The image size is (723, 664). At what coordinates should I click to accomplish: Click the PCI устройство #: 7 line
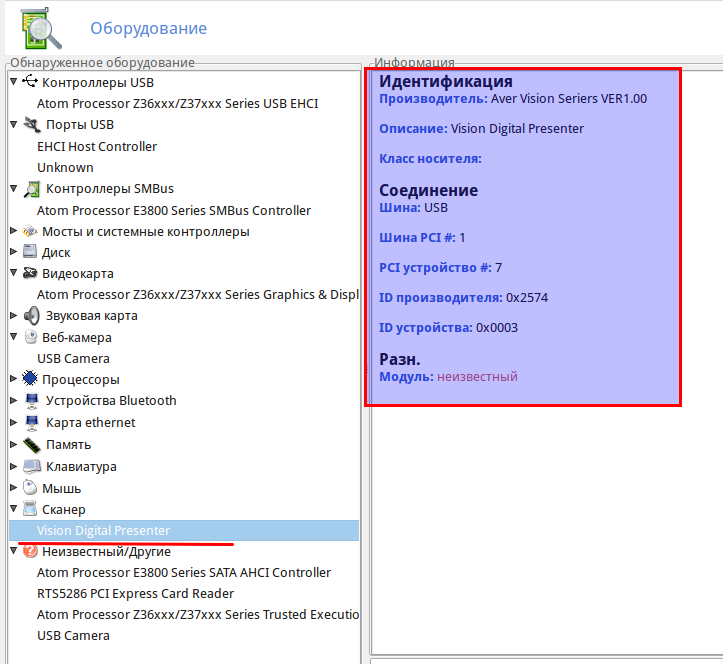click(440, 267)
